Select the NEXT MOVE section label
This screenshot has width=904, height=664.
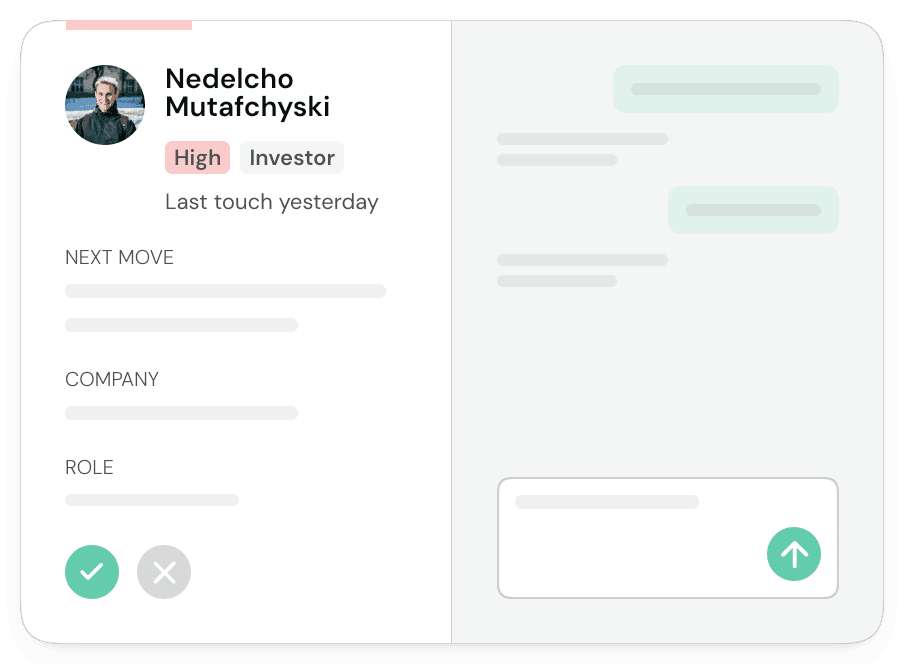pyautogui.click(x=119, y=257)
